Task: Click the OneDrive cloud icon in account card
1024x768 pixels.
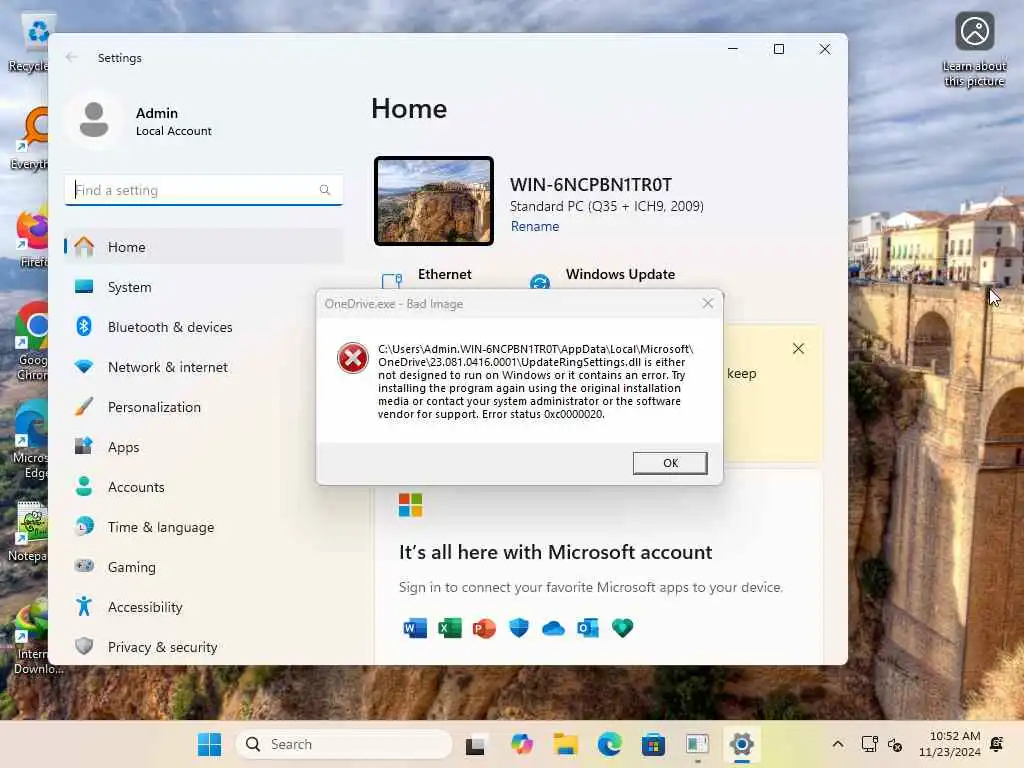Action: (x=553, y=628)
